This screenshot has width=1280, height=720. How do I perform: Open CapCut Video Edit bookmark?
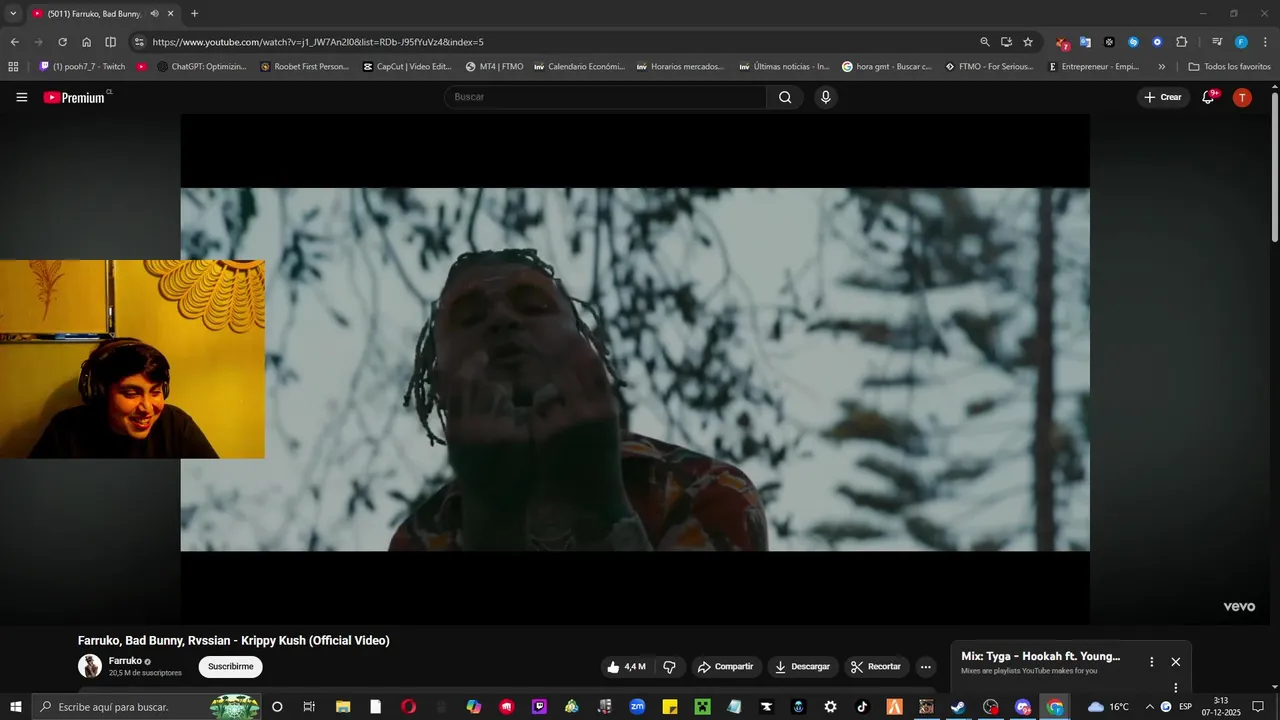tap(407, 67)
